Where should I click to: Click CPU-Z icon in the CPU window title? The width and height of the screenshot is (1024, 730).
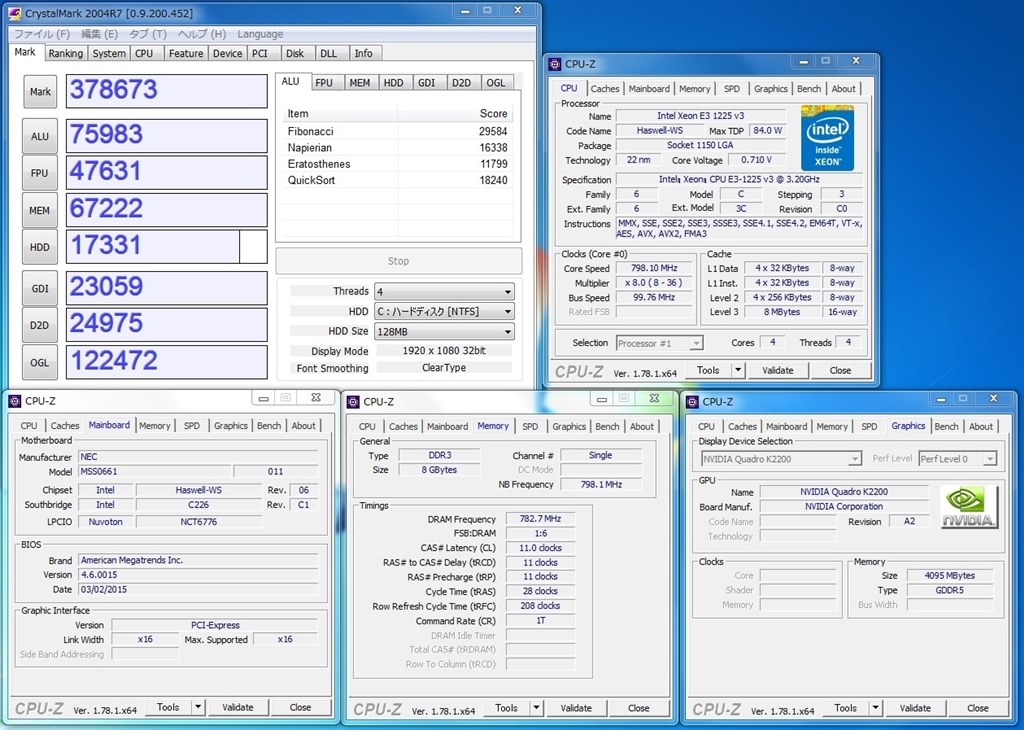pyautogui.click(x=554, y=64)
